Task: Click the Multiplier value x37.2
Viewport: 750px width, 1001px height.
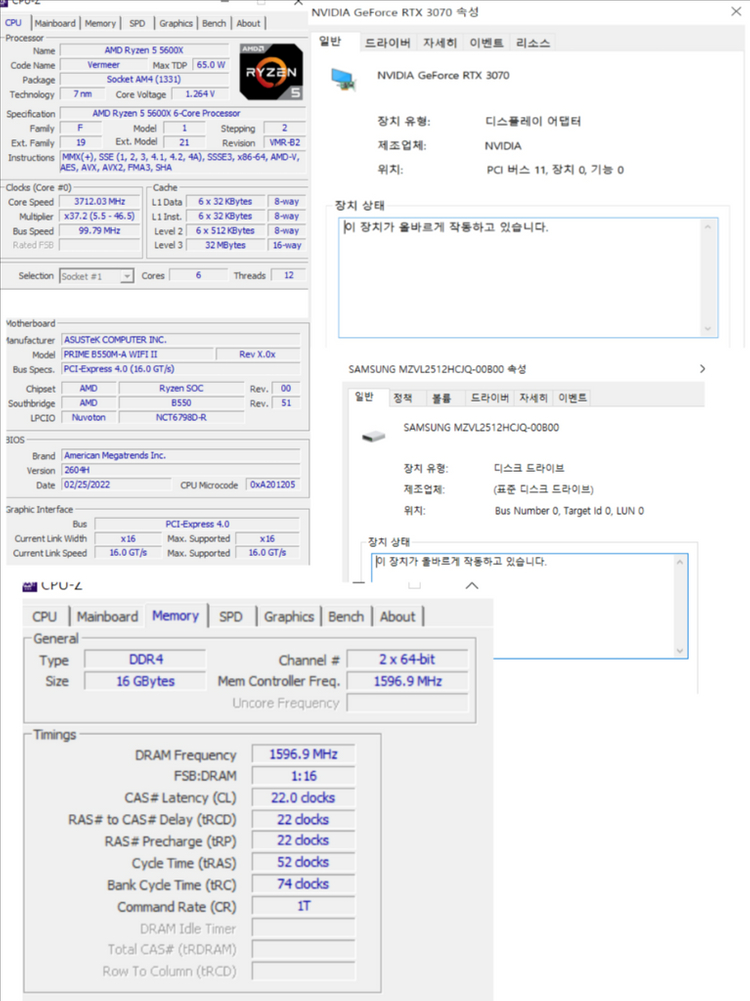Action: [100, 216]
